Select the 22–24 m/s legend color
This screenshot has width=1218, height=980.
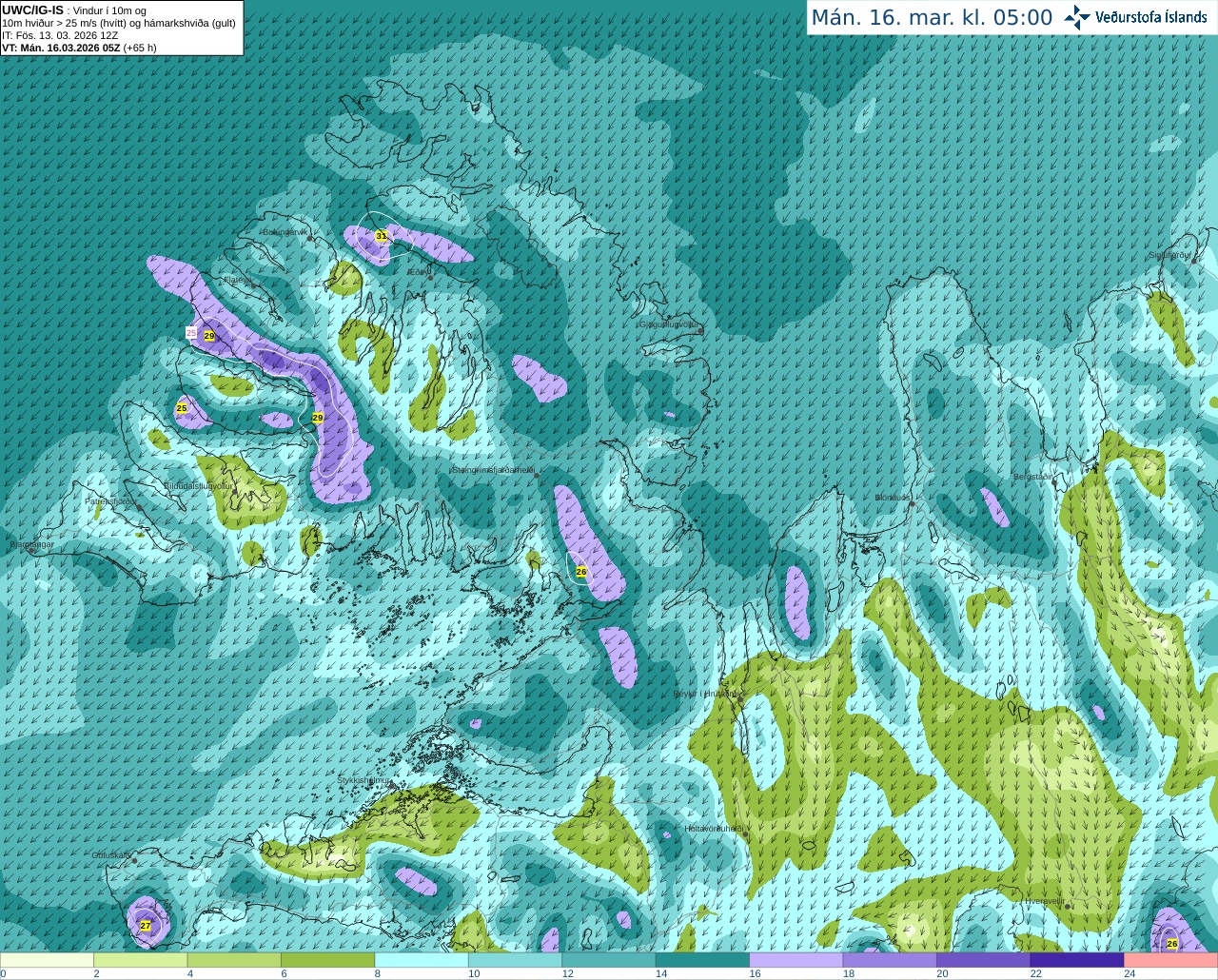[x=1077, y=960]
